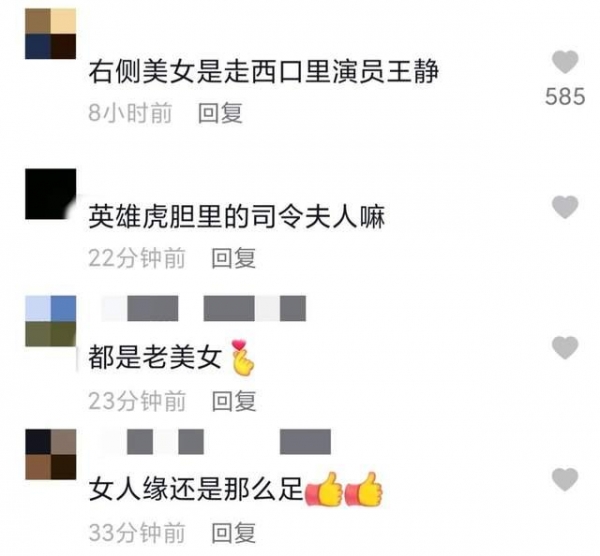Open the black avatar of 22分钟前 commenter
The height and width of the screenshot is (556, 600).
51,194
